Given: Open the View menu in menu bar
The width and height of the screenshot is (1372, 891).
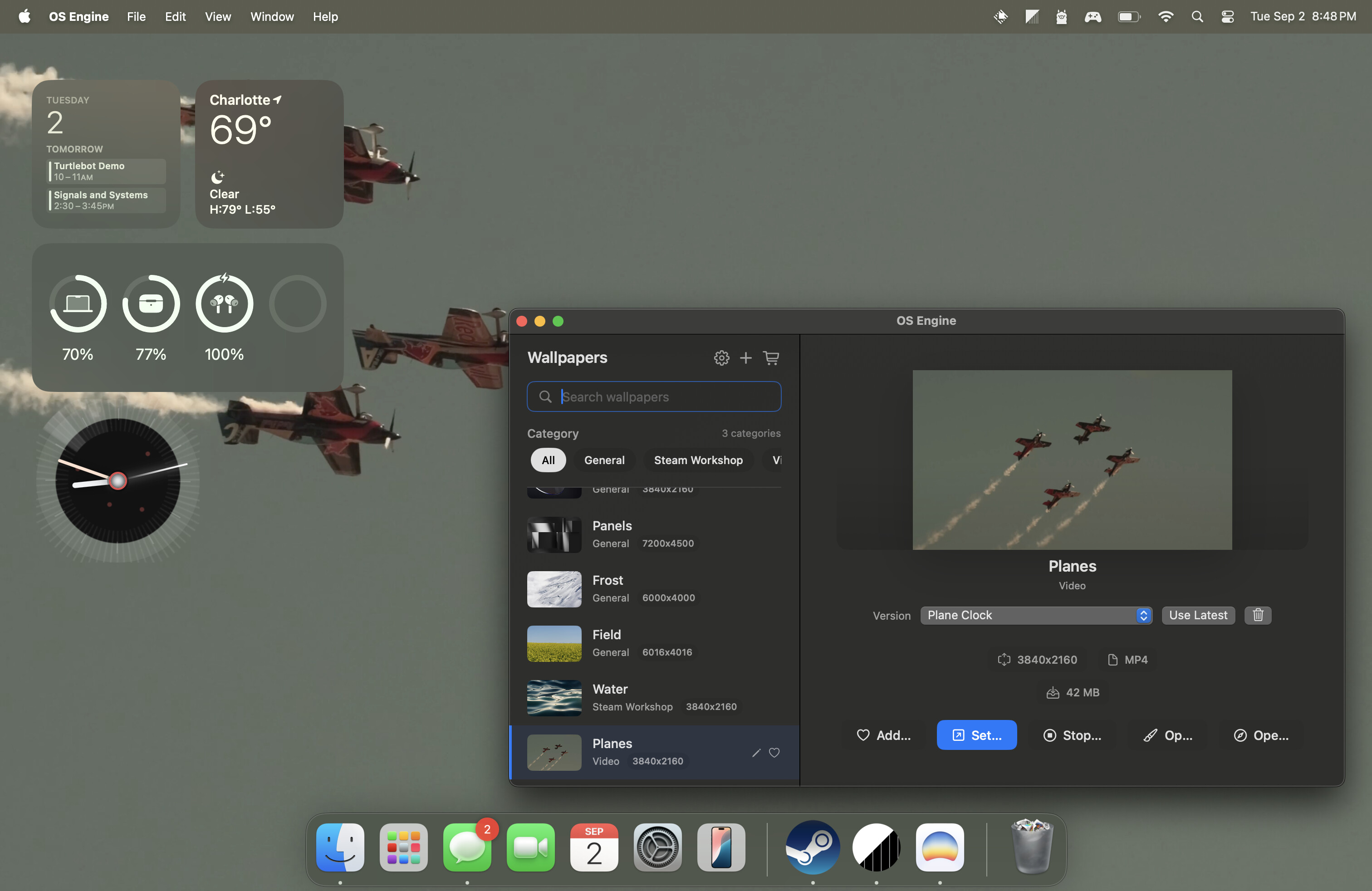Looking at the screenshot, I should coord(217,17).
